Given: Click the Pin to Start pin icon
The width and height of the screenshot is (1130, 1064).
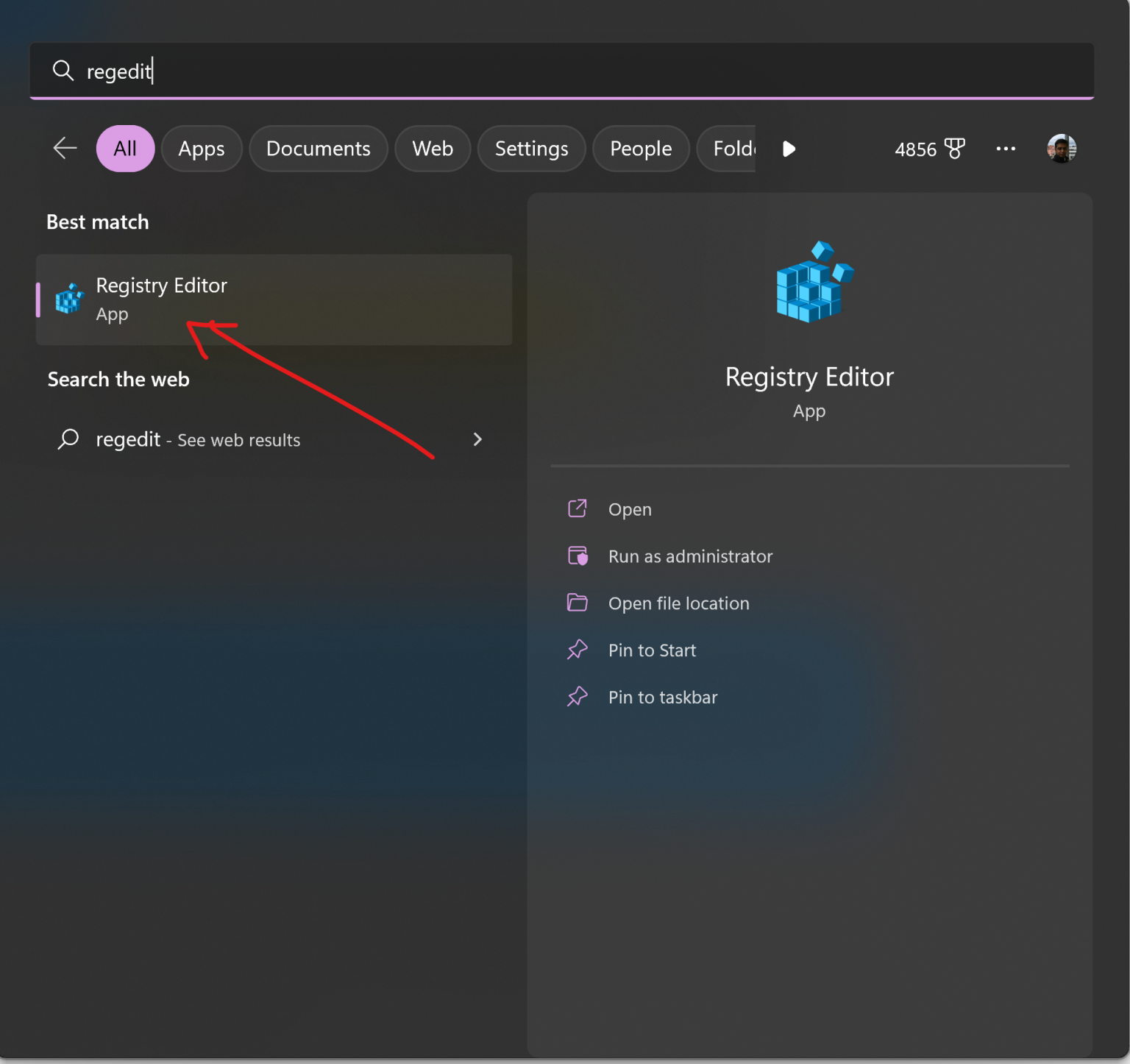Looking at the screenshot, I should click(578, 650).
